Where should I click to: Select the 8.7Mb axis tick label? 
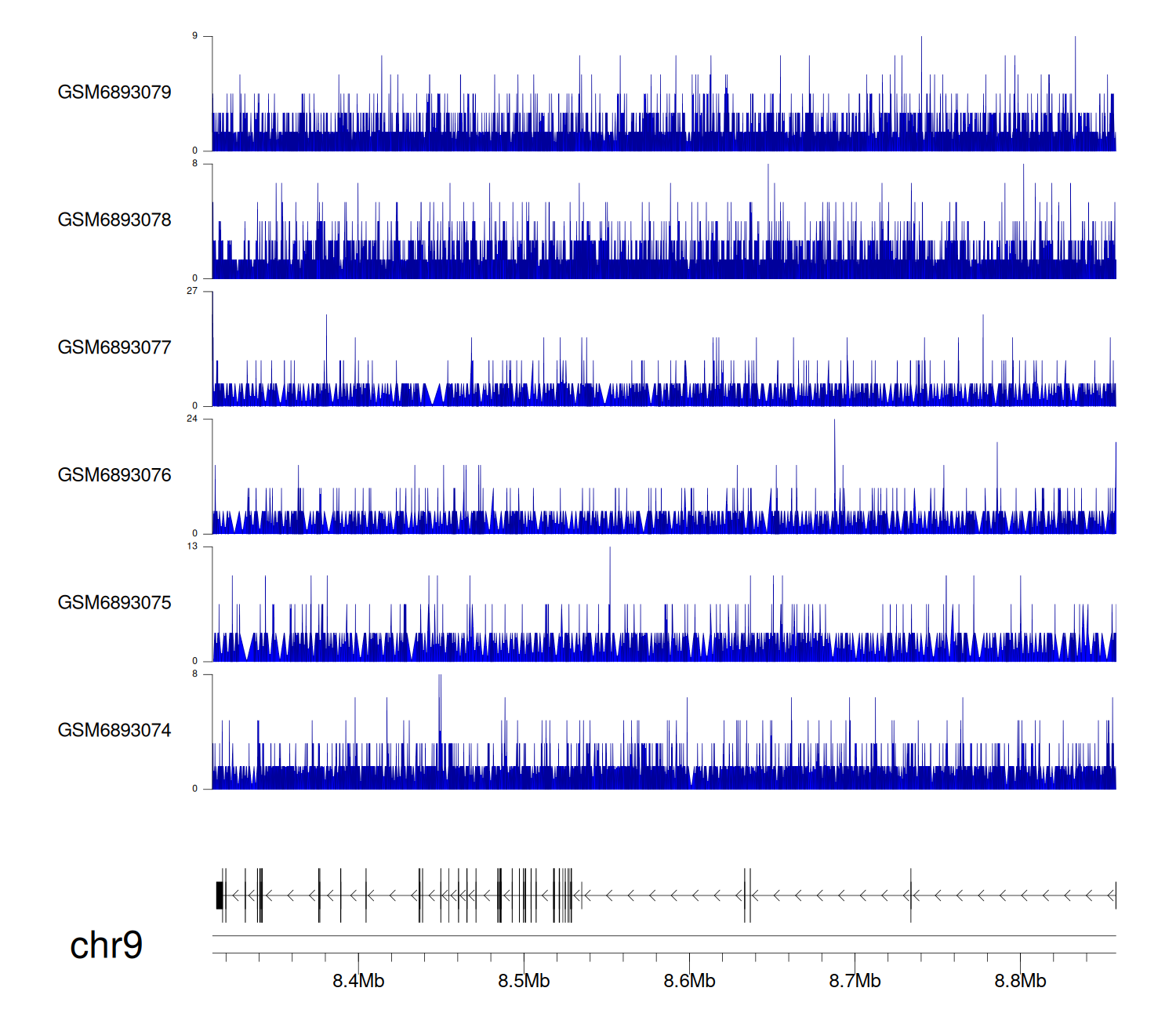tap(855, 981)
